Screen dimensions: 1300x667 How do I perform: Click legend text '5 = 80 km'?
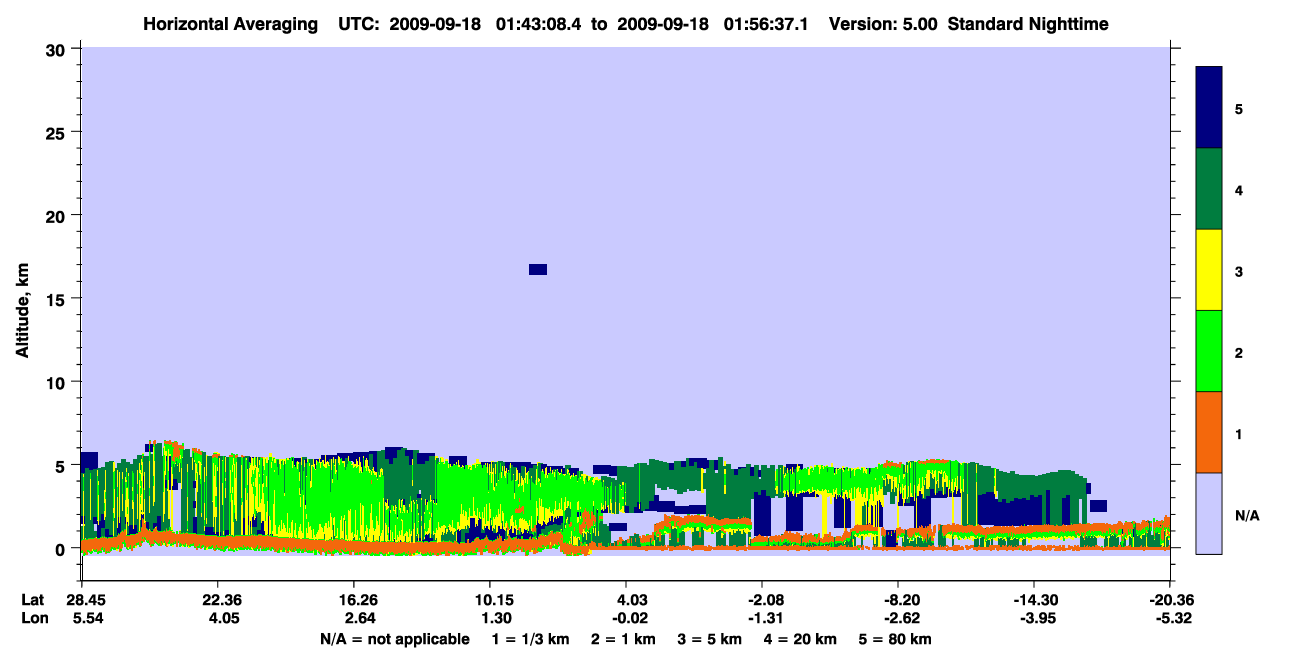pyautogui.click(x=895, y=639)
